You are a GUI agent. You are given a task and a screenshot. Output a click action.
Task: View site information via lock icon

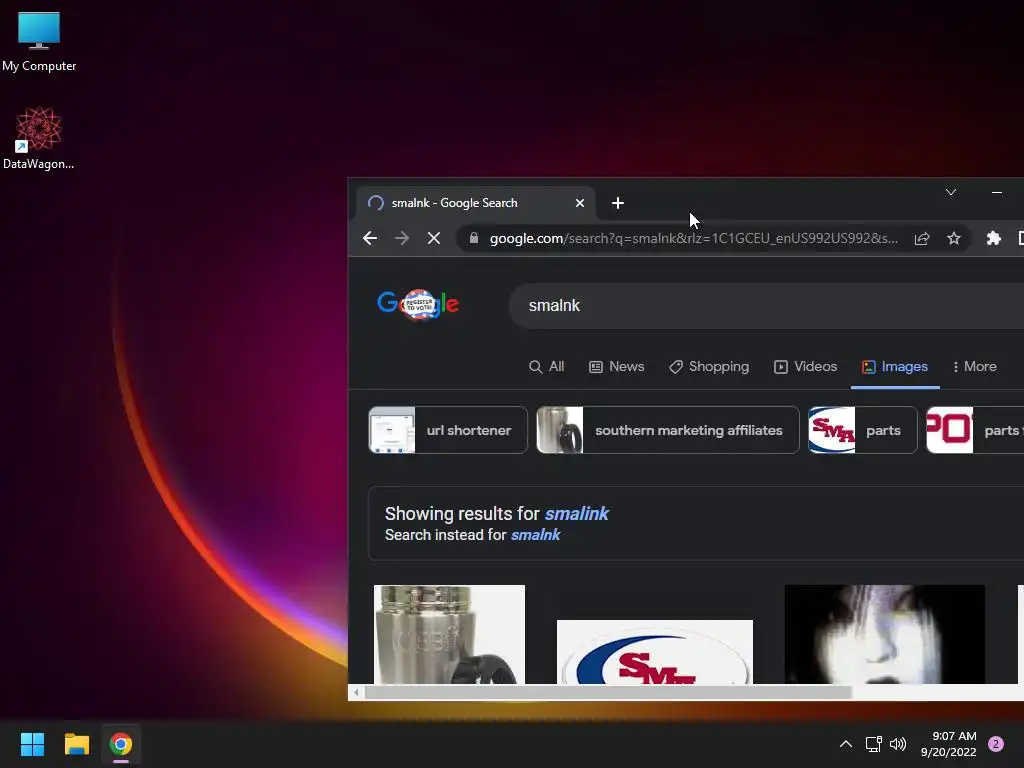(474, 238)
